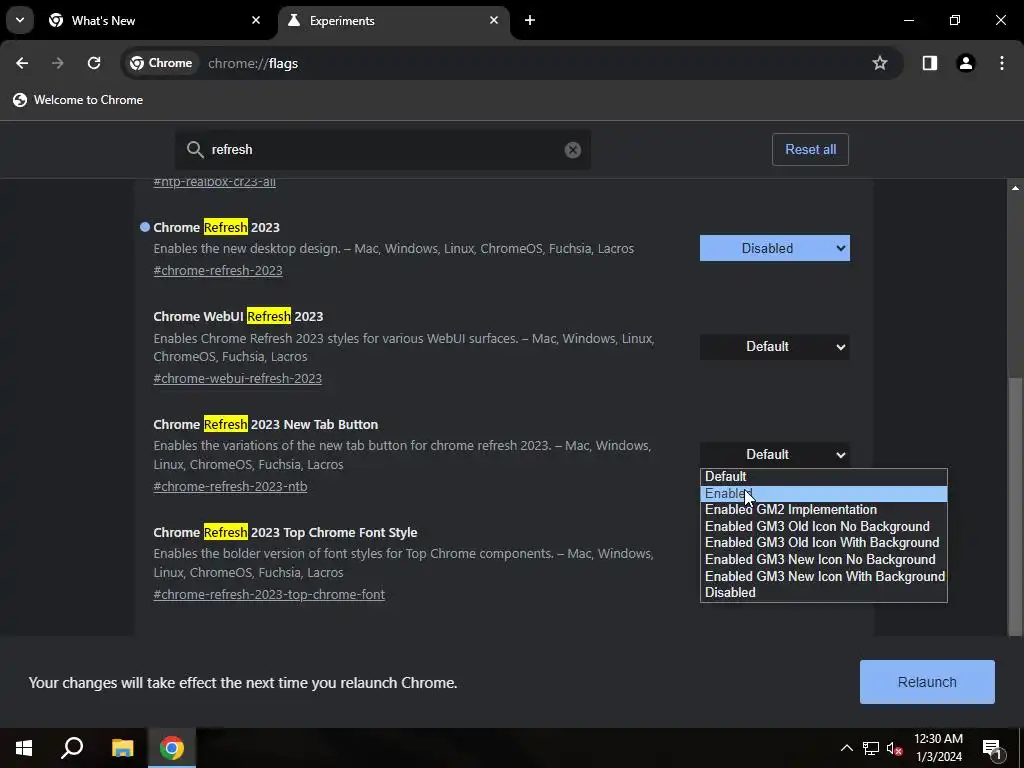The width and height of the screenshot is (1024, 768).
Task: Open File Explorer from taskbar
Action: point(122,748)
